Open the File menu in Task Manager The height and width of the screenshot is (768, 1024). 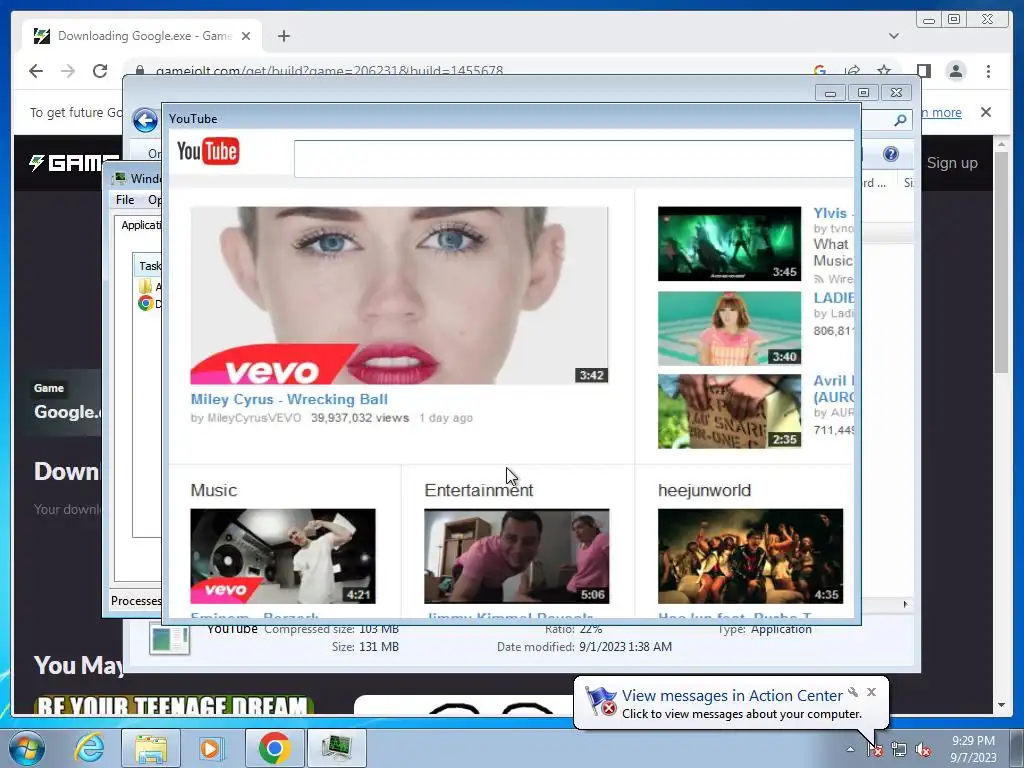tap(125, 200)
